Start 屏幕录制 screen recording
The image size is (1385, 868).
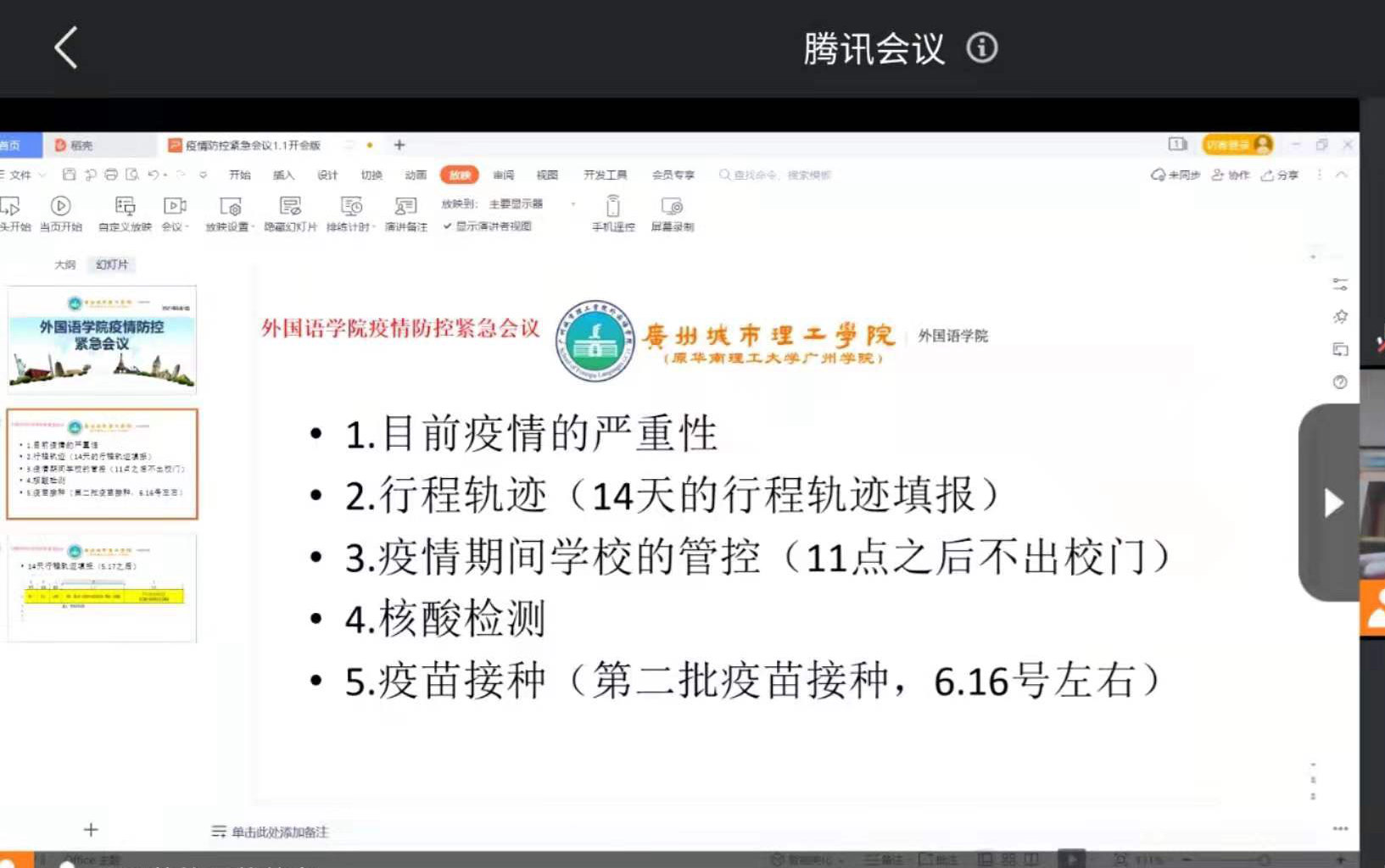coord(672,206)
